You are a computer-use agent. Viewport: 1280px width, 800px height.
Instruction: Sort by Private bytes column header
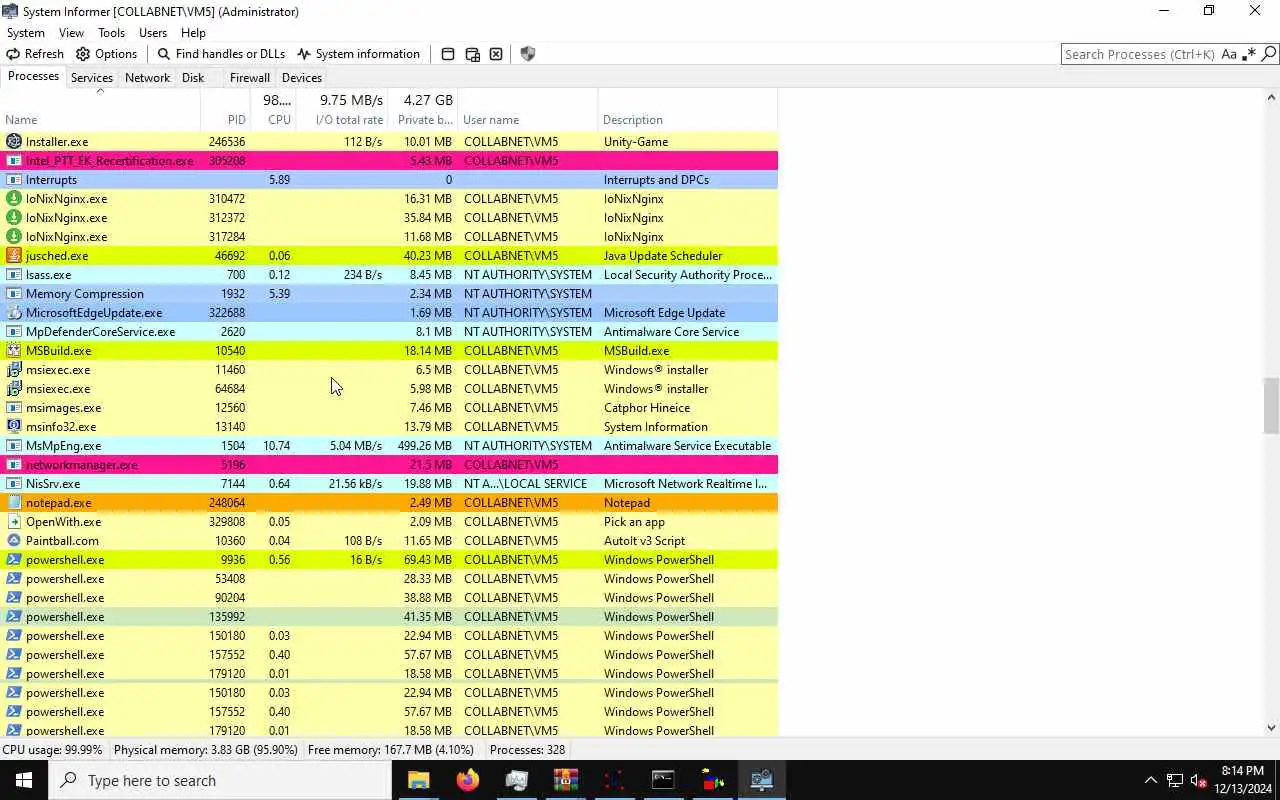click(x=423, y=110)
